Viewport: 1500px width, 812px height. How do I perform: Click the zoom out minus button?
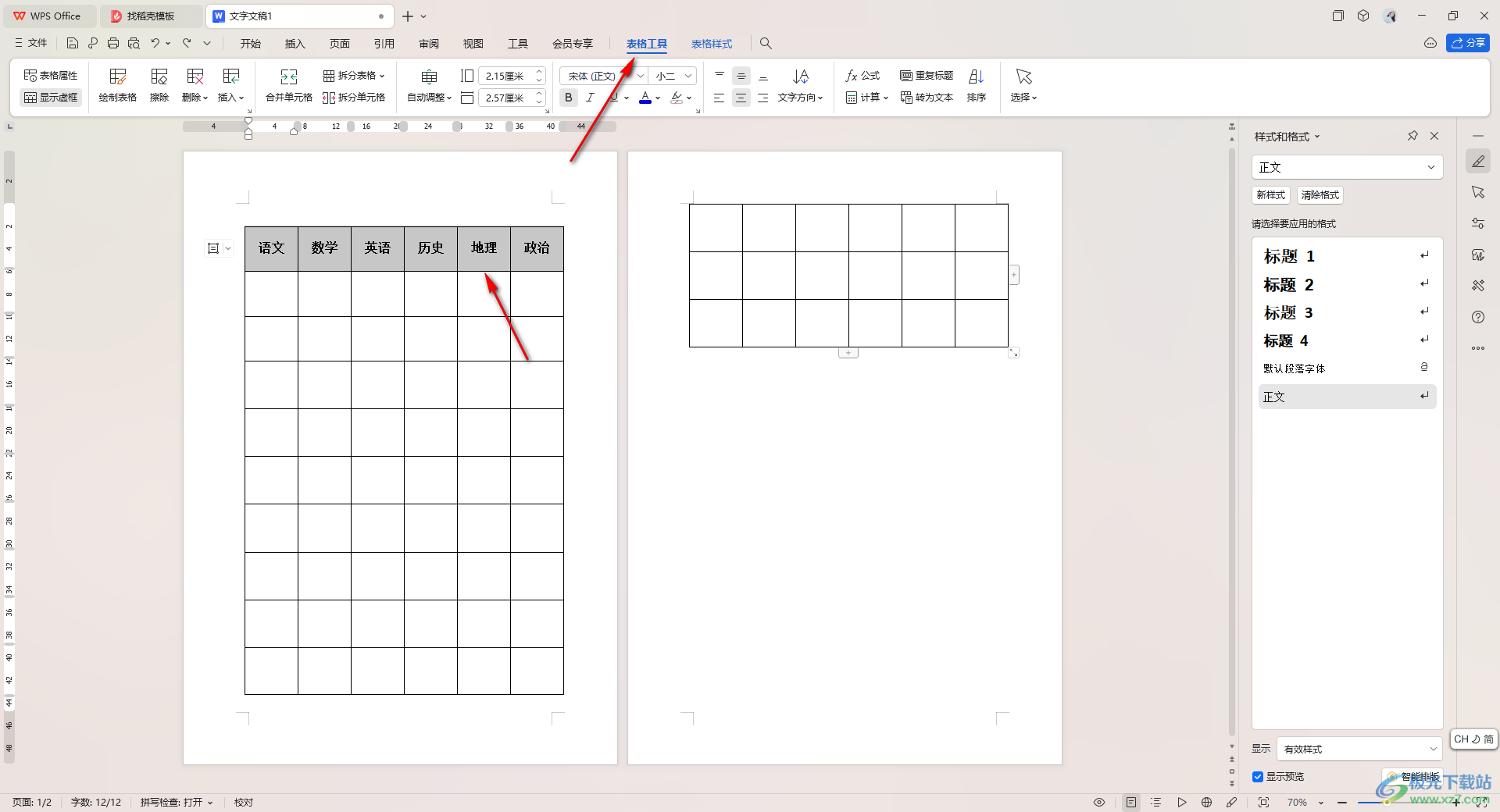(1342, 802)
